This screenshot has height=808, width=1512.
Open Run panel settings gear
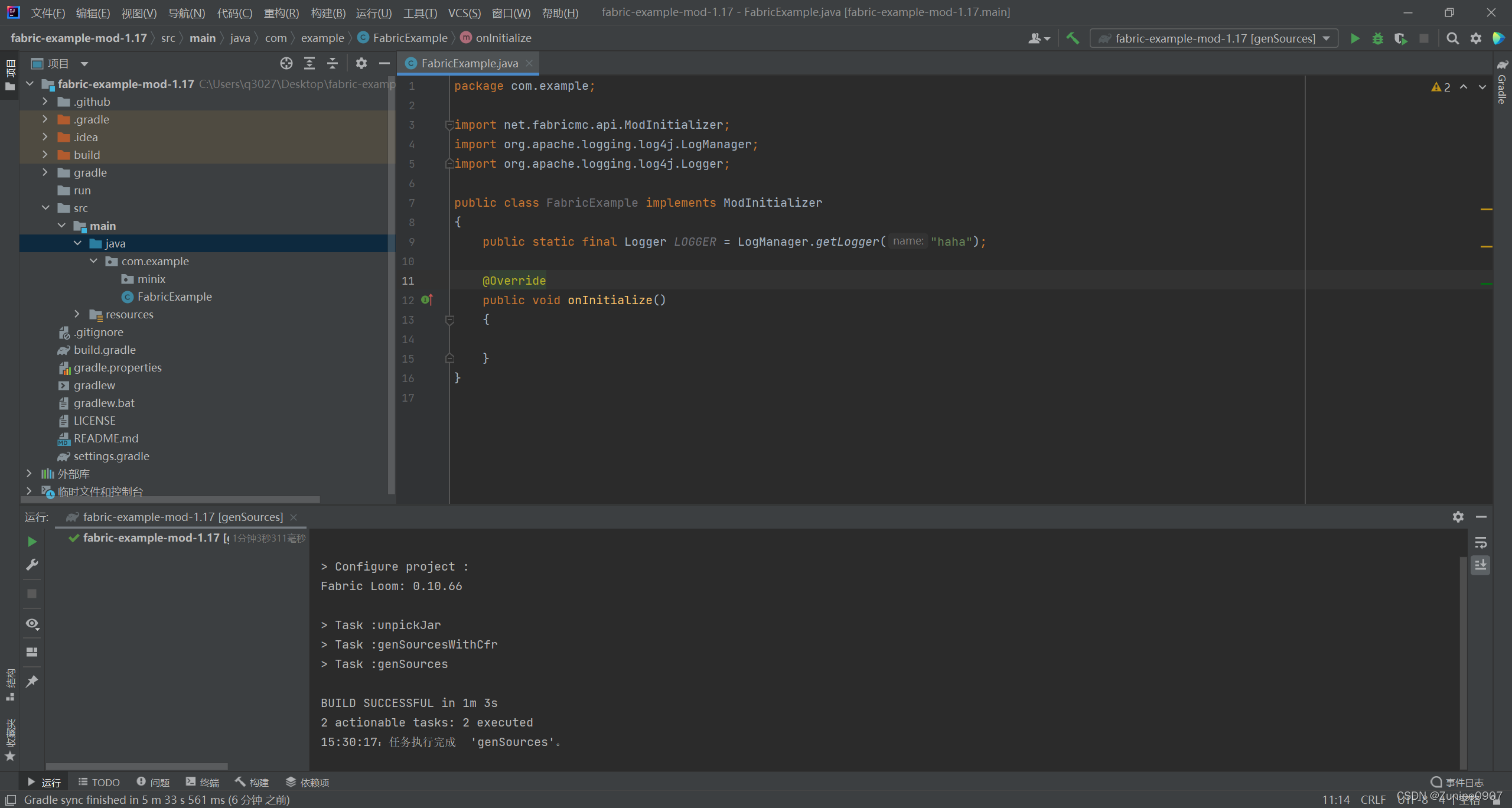[x=1458, y=517]
